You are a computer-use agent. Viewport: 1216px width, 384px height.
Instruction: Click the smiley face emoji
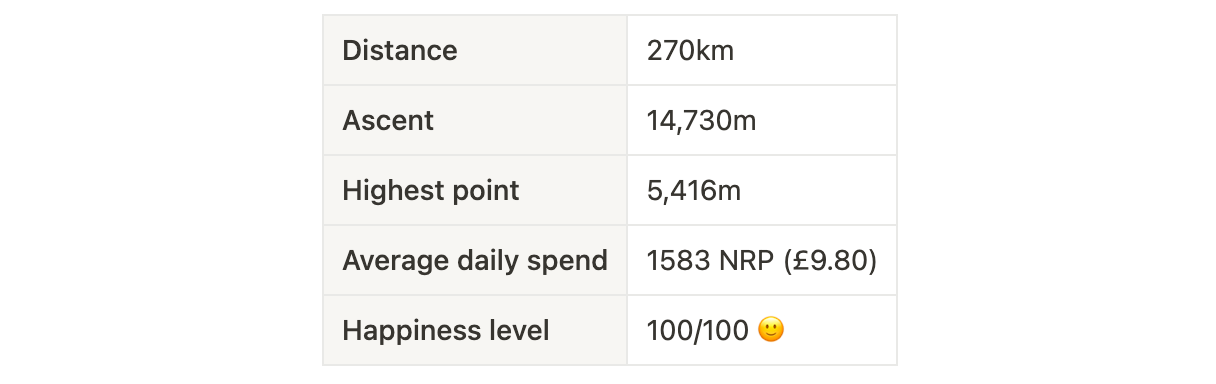[x=770, y=330]
